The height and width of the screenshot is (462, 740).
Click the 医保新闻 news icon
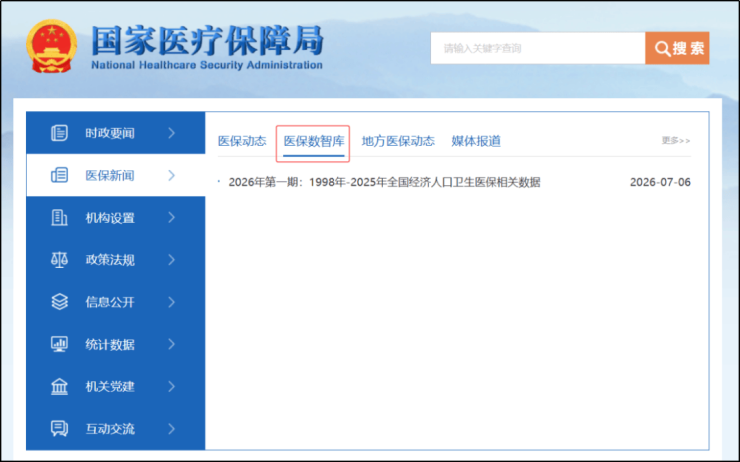click(59, 175)
